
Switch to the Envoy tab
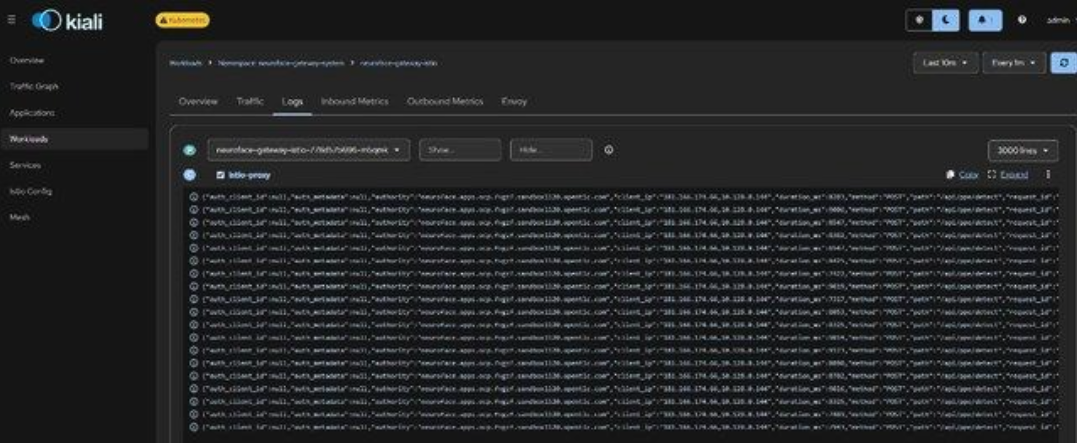click(514, 101)
